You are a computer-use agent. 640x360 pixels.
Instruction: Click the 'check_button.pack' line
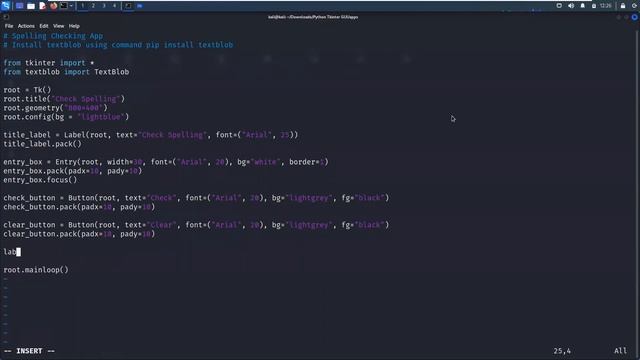coord(79,207)
